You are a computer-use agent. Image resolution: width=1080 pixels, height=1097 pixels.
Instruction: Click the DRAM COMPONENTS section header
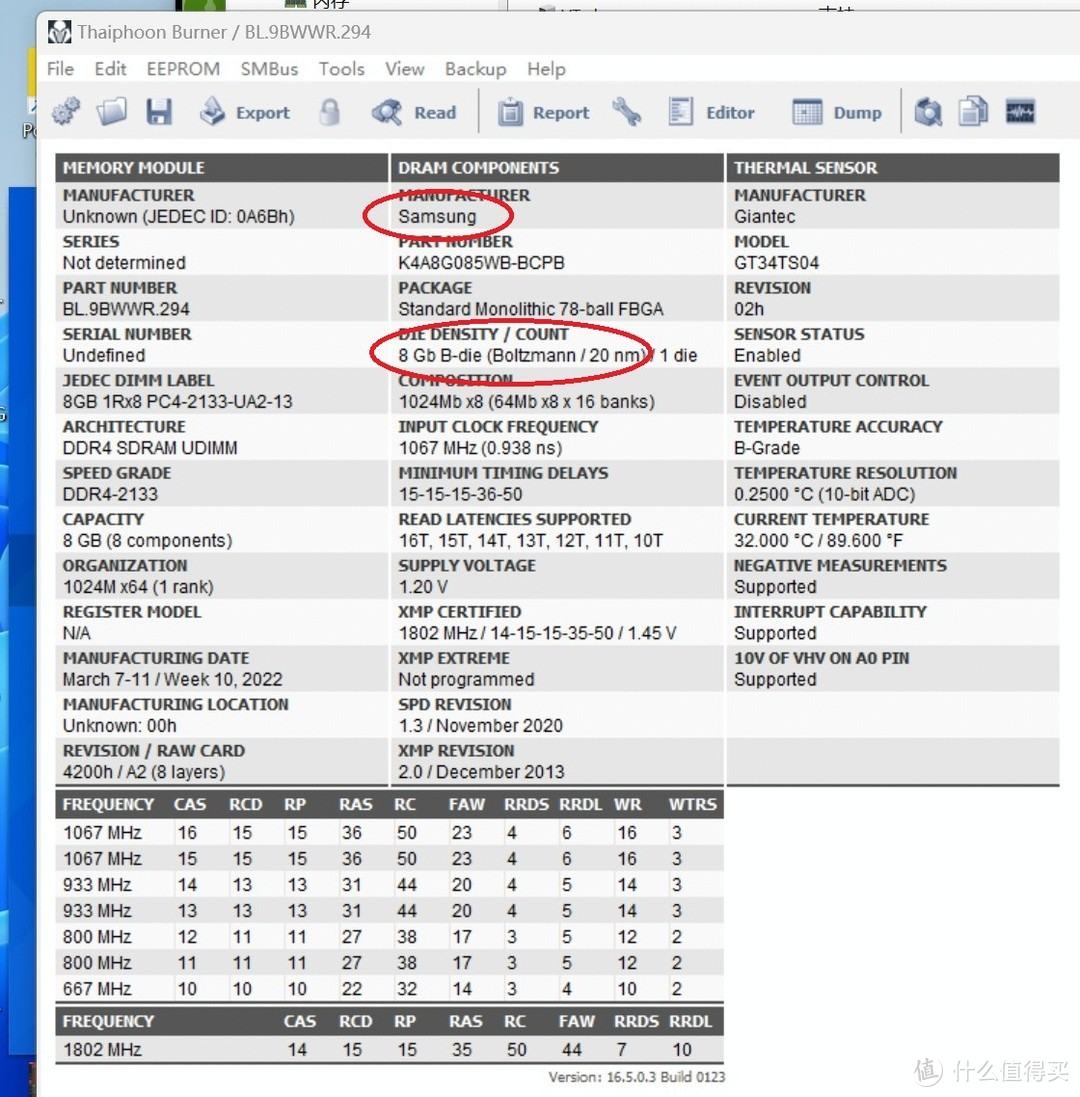[557, 168]
